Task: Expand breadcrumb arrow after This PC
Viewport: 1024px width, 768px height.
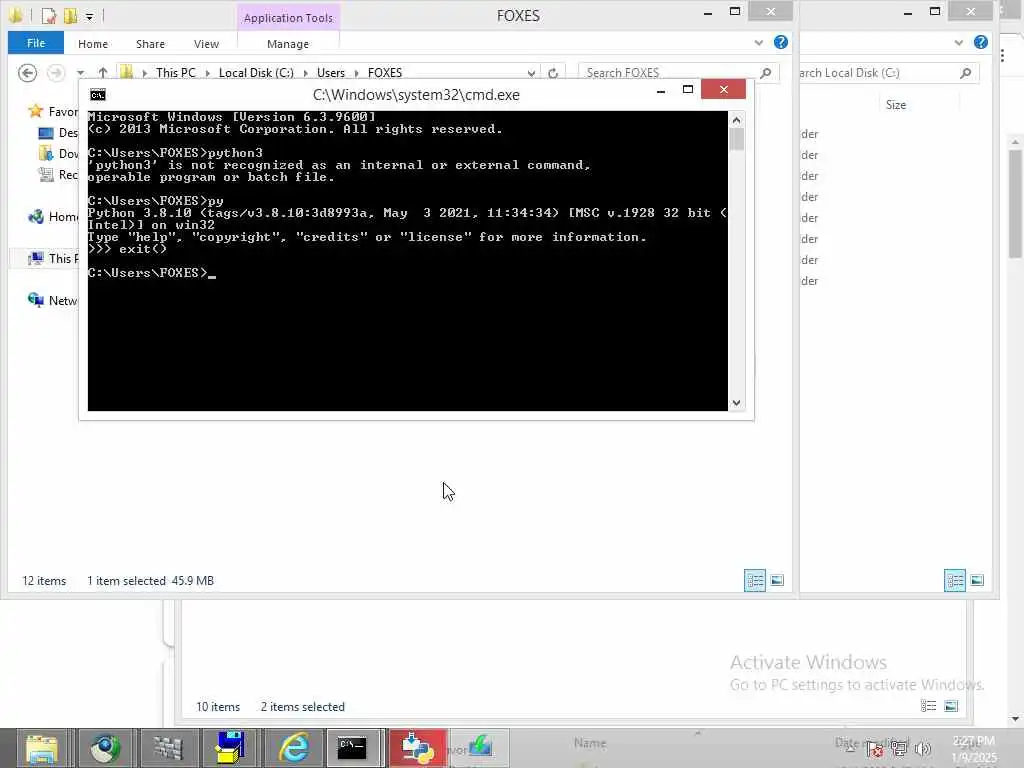Action: coord(208,72)
